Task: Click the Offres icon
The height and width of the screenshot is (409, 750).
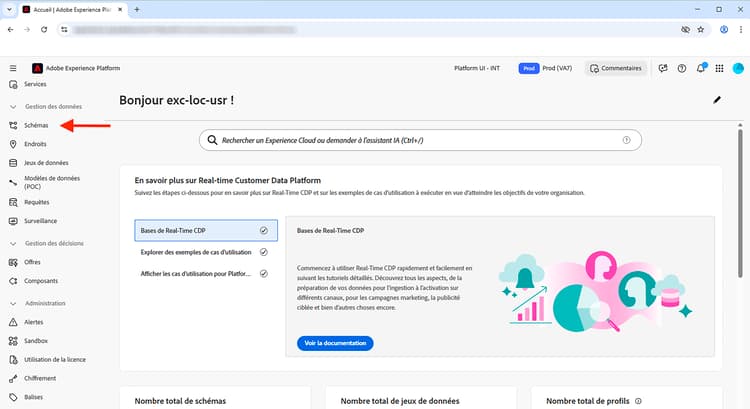Action: pos(13,262)
